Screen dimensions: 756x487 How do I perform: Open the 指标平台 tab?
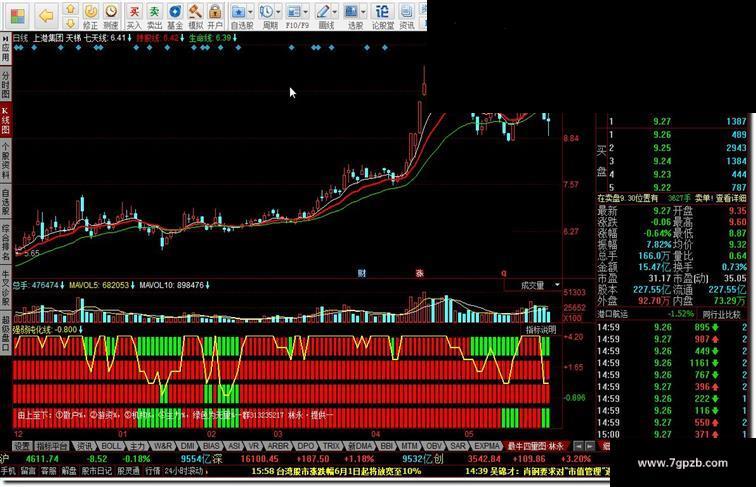point(52,446)
